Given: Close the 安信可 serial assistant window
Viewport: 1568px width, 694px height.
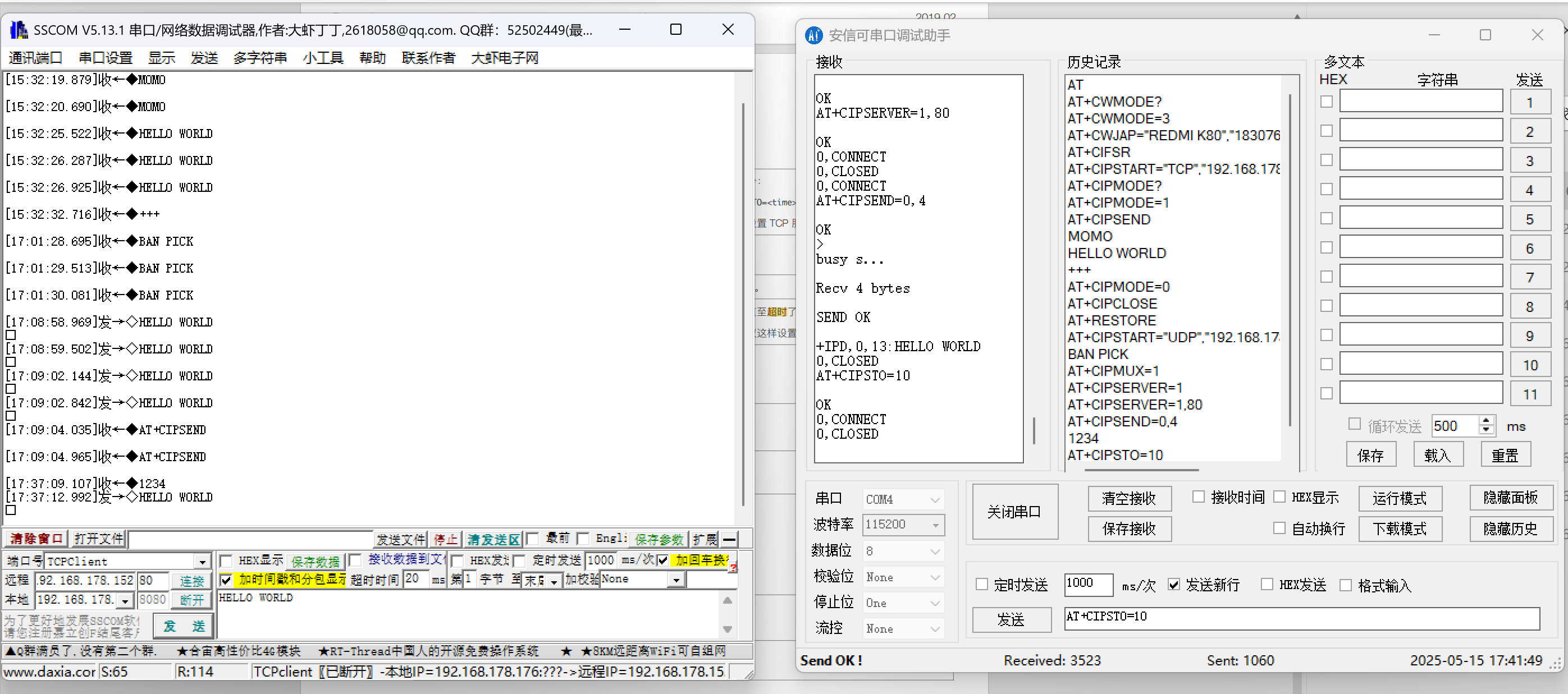Looking at the screenshot, I should (1537, 35).
